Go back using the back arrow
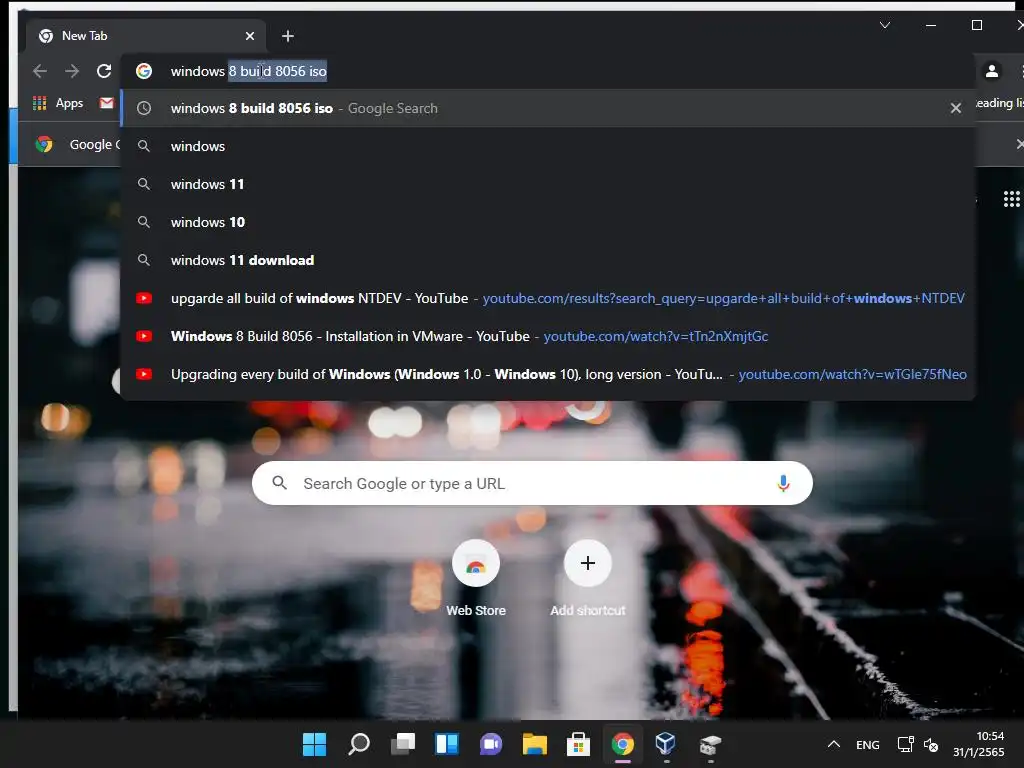Screen dimensions: 1024x768 pos(40,71)
